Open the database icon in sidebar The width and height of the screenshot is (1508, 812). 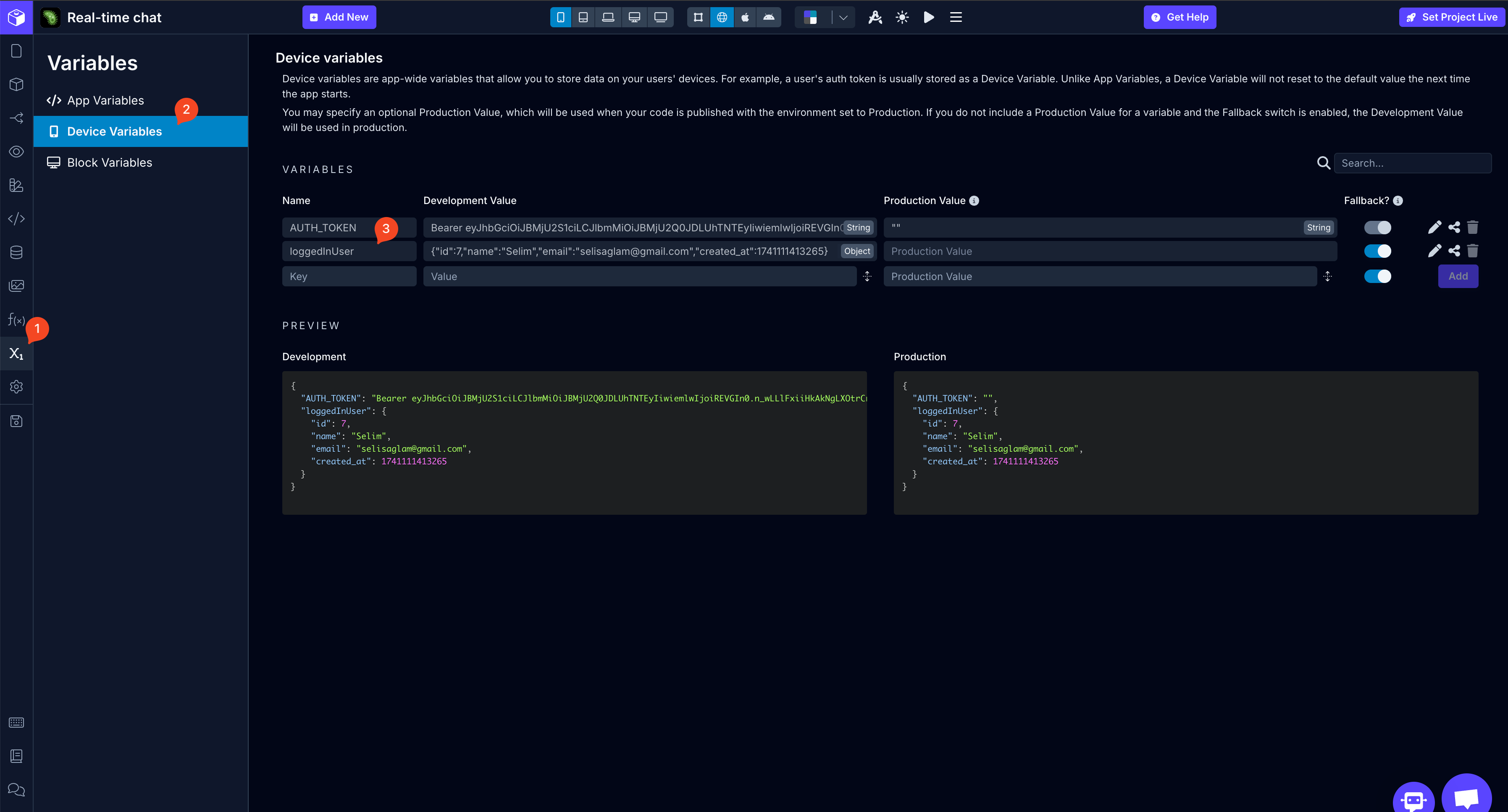(16, 252)
